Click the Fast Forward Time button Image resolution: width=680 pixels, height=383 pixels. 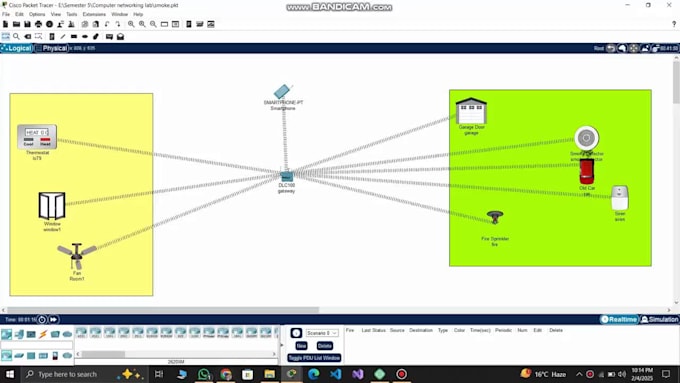click(x=53, y=320)
